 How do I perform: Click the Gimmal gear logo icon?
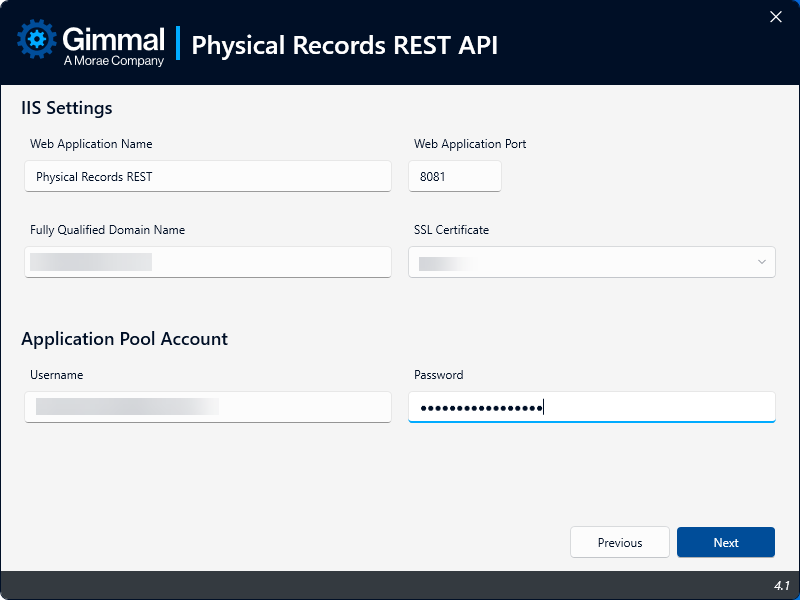pos(38,40)
